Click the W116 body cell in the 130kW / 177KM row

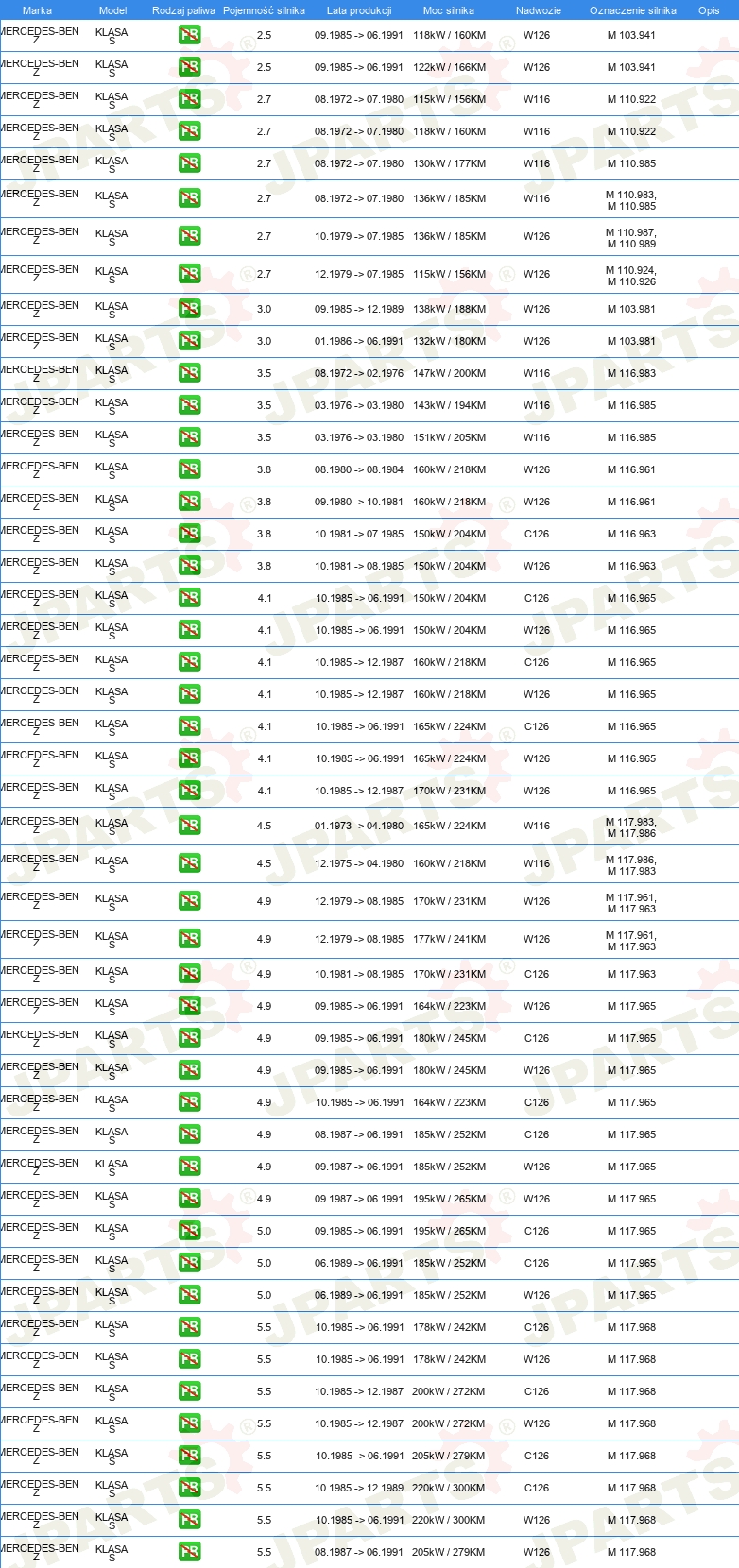click(x=537, y=164)
